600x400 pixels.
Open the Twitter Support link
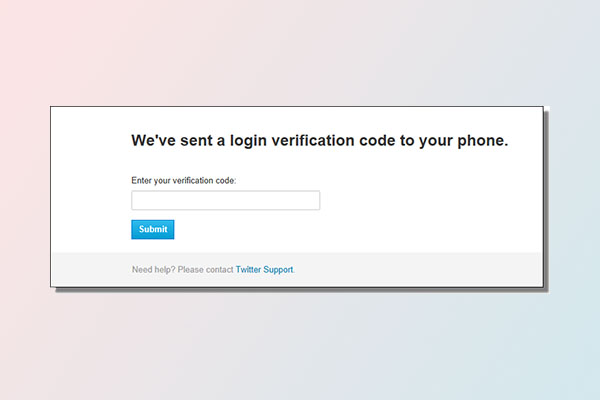click(x=265, y=270)
